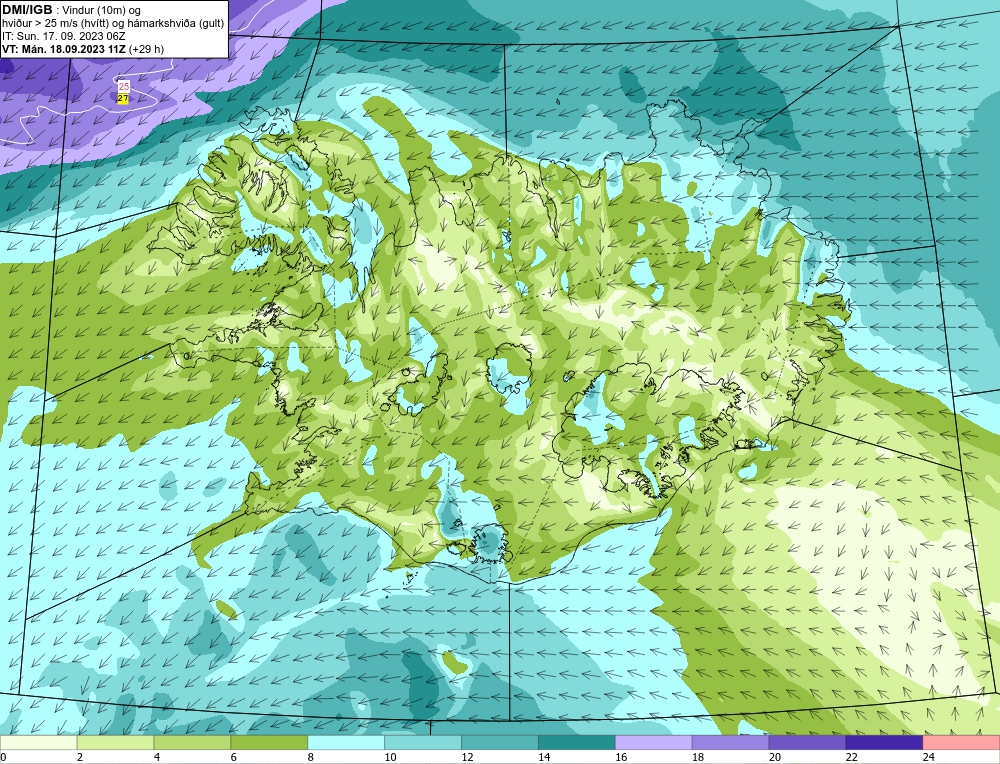Click the legend scale number 8
The image size is (1000, 764).
[313, 757]
